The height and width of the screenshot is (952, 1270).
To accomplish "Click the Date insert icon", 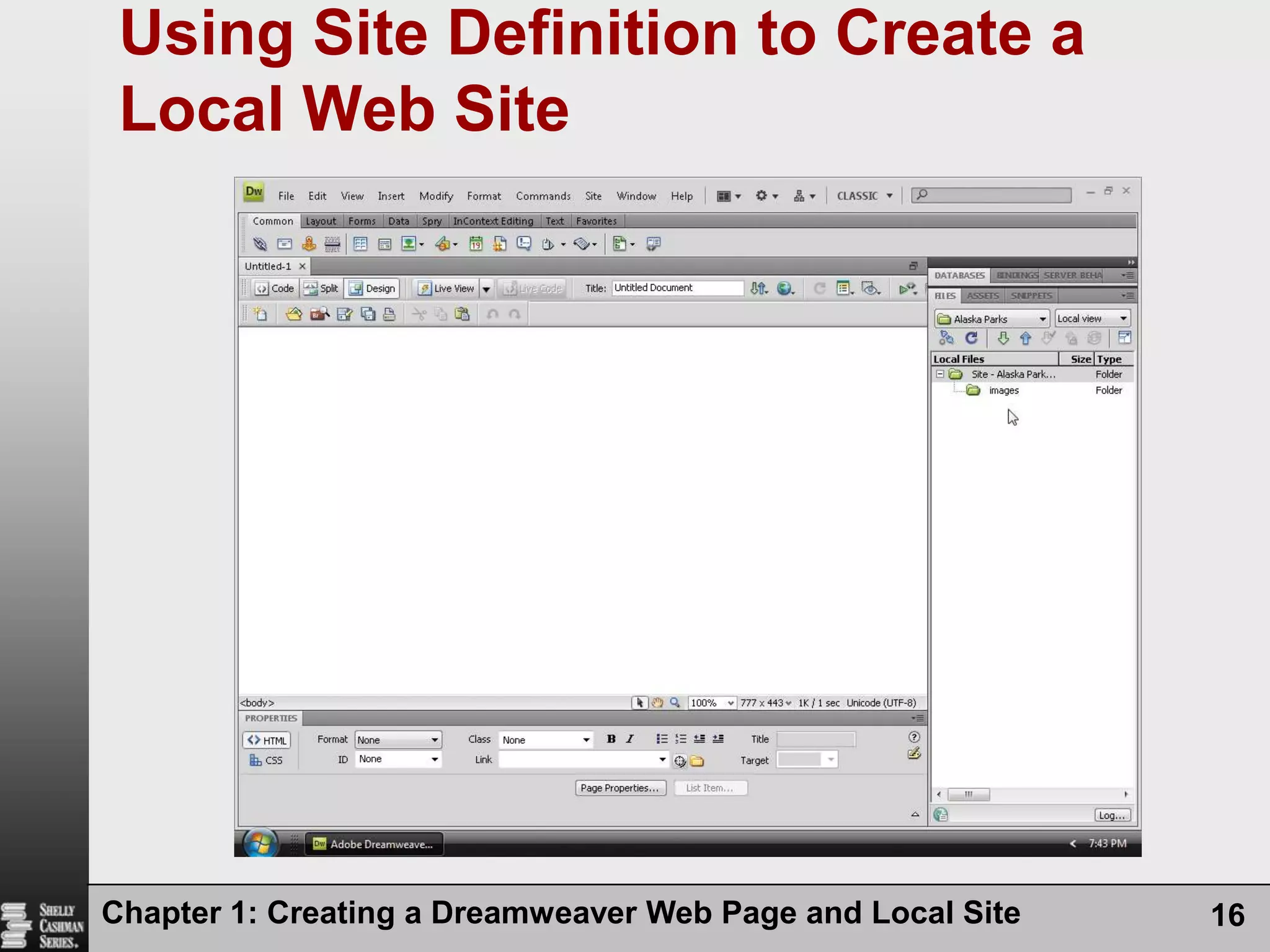I will coord(476,244).
